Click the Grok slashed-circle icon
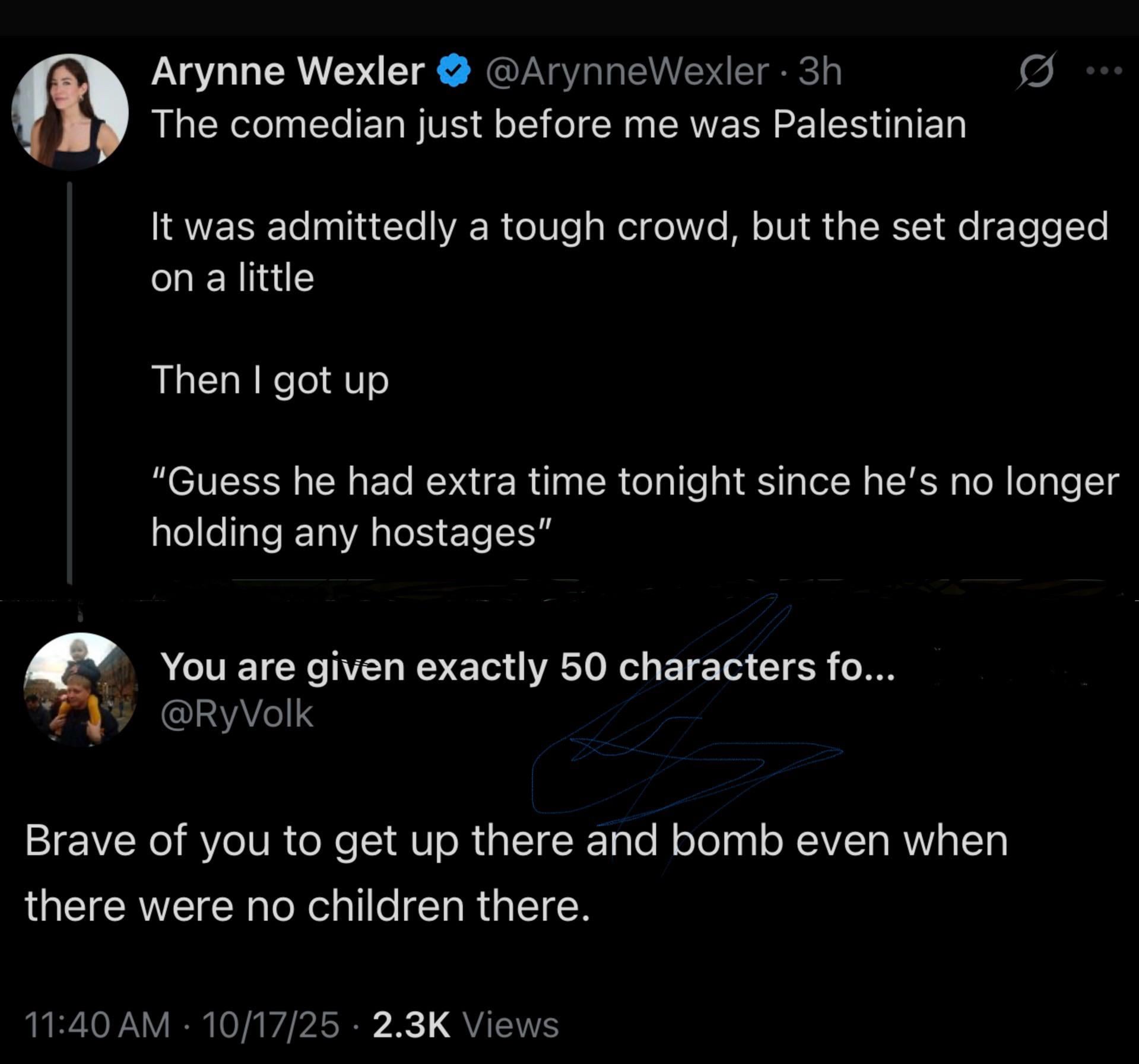Screen dimensions: 1139x1064 (x=1036, y=72)
